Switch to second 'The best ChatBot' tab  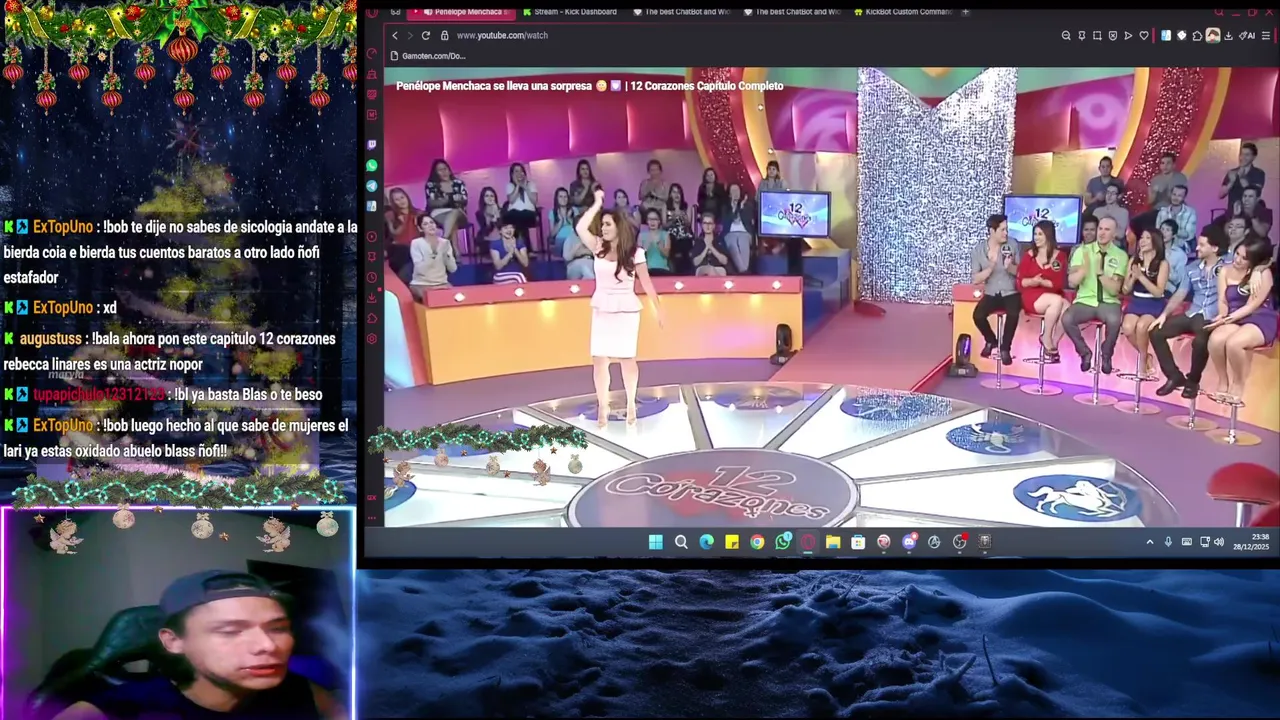(793, 12)
